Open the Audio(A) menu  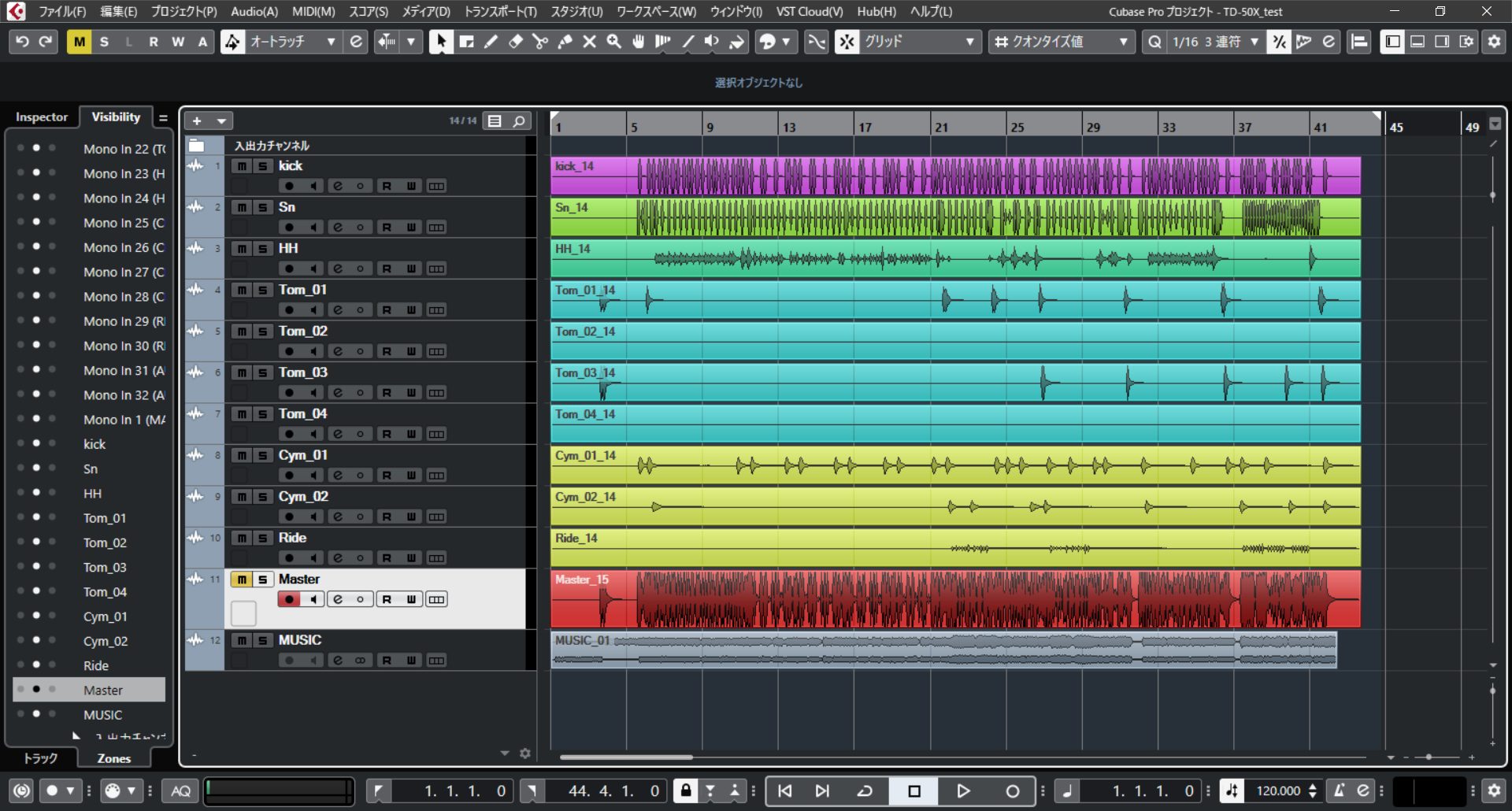click(254, 11)
